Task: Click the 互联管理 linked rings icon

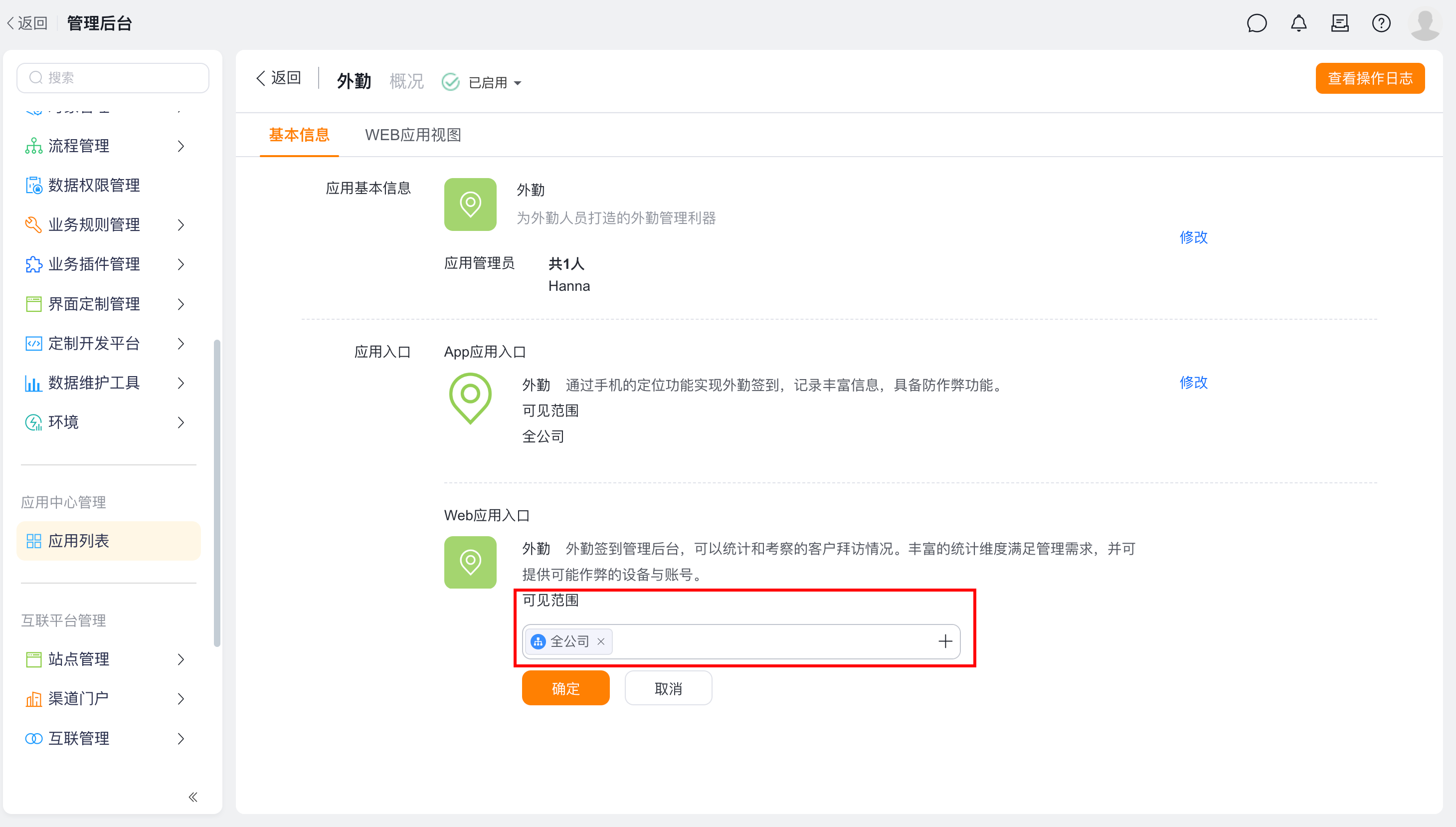Action: 33,738
